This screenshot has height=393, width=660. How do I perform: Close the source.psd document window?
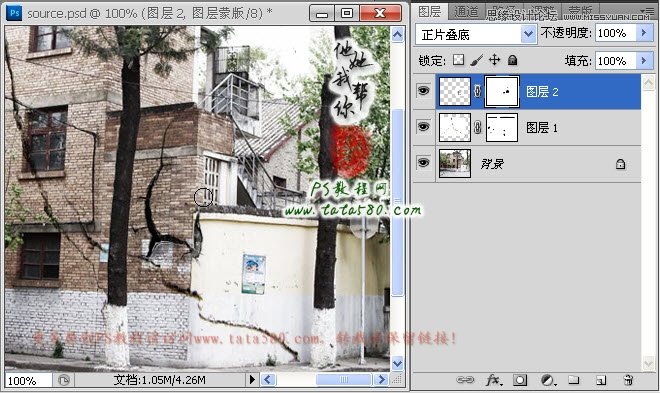click(x=380, y=13)
